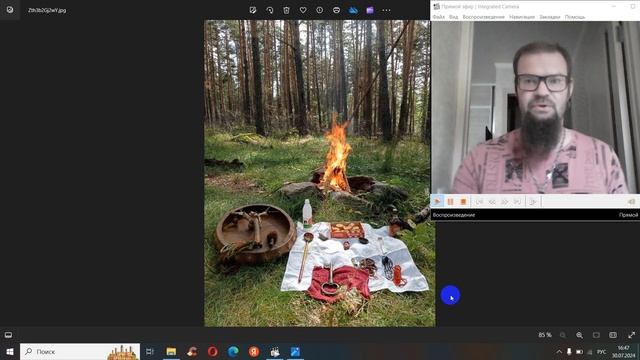The image size is (640, 360).
Task: Switch input language via РУС indicator
Action: 602,352
